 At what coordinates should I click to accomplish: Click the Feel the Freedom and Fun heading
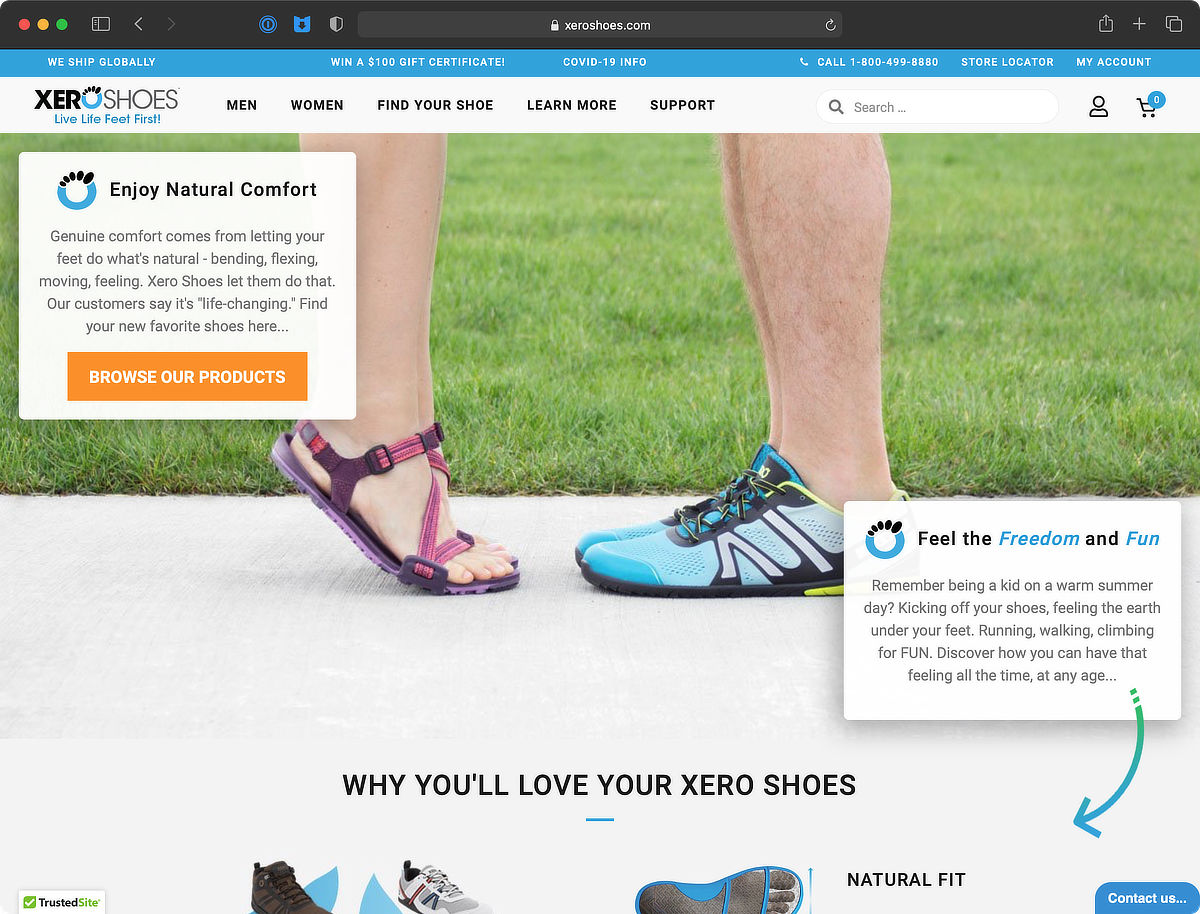pyautogui.click(x=1038, y=539)
